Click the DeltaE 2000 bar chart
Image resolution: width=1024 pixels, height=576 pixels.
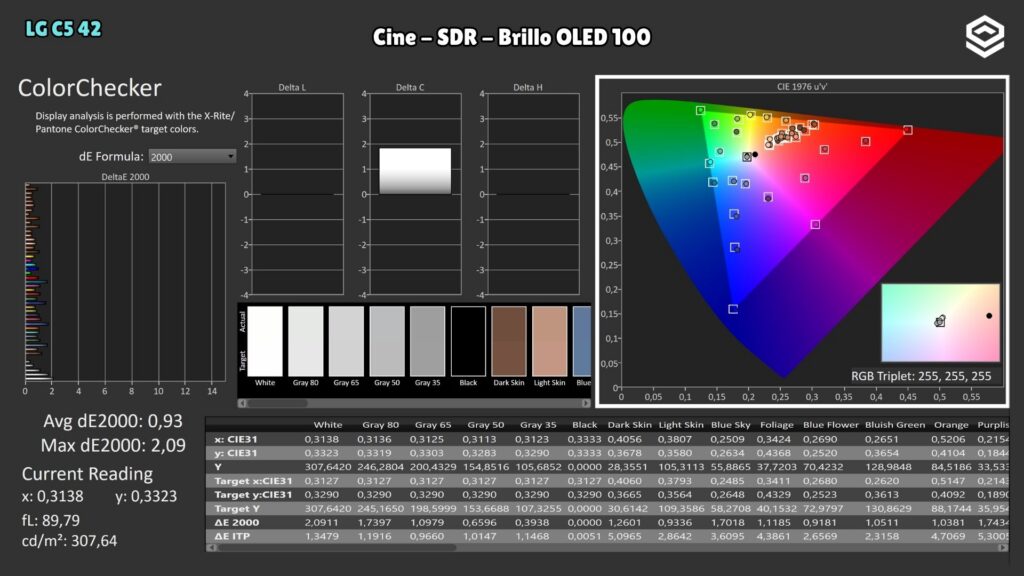coord(125,282)
